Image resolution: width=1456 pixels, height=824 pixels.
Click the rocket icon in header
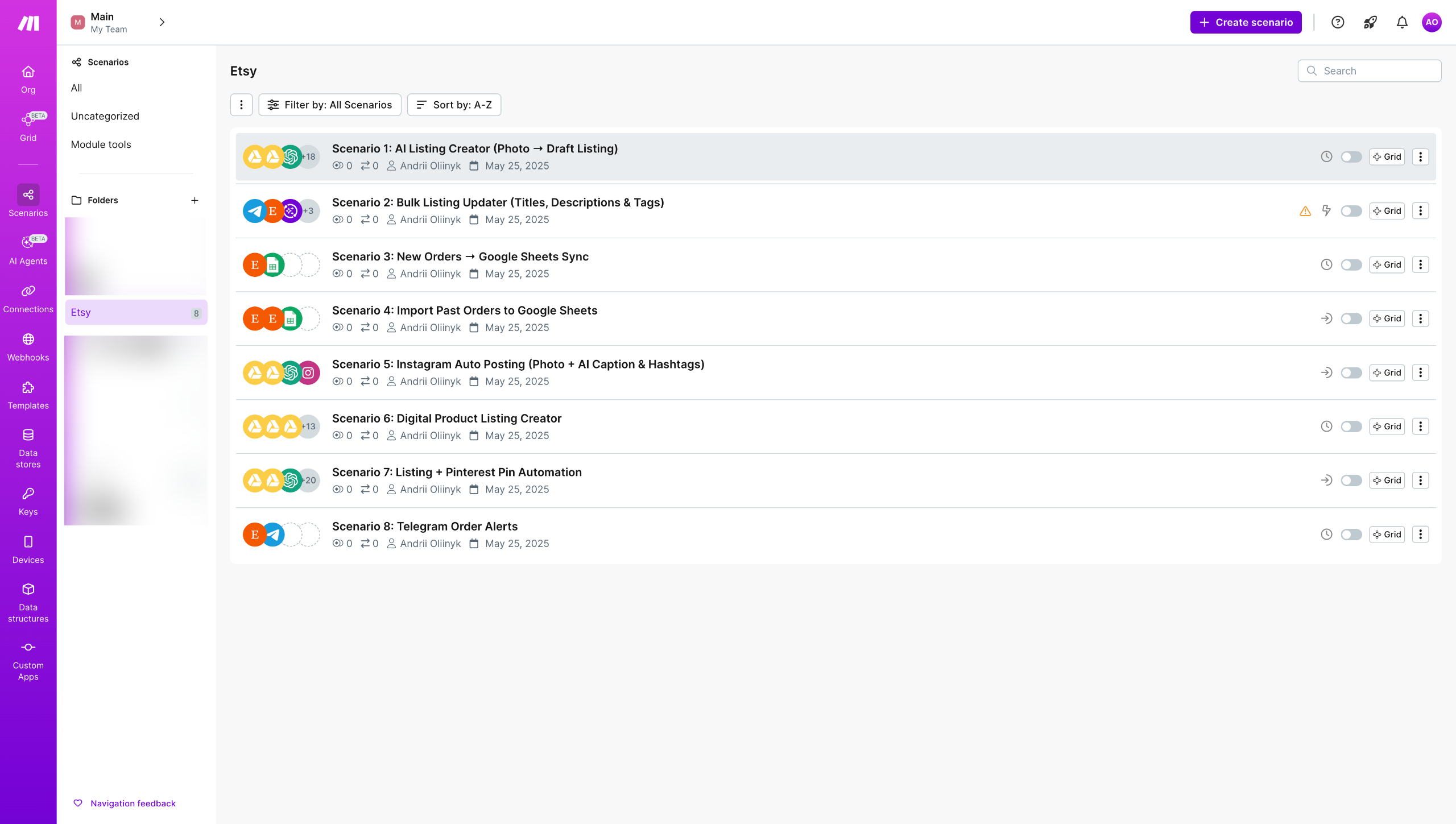click(1370, 22)
